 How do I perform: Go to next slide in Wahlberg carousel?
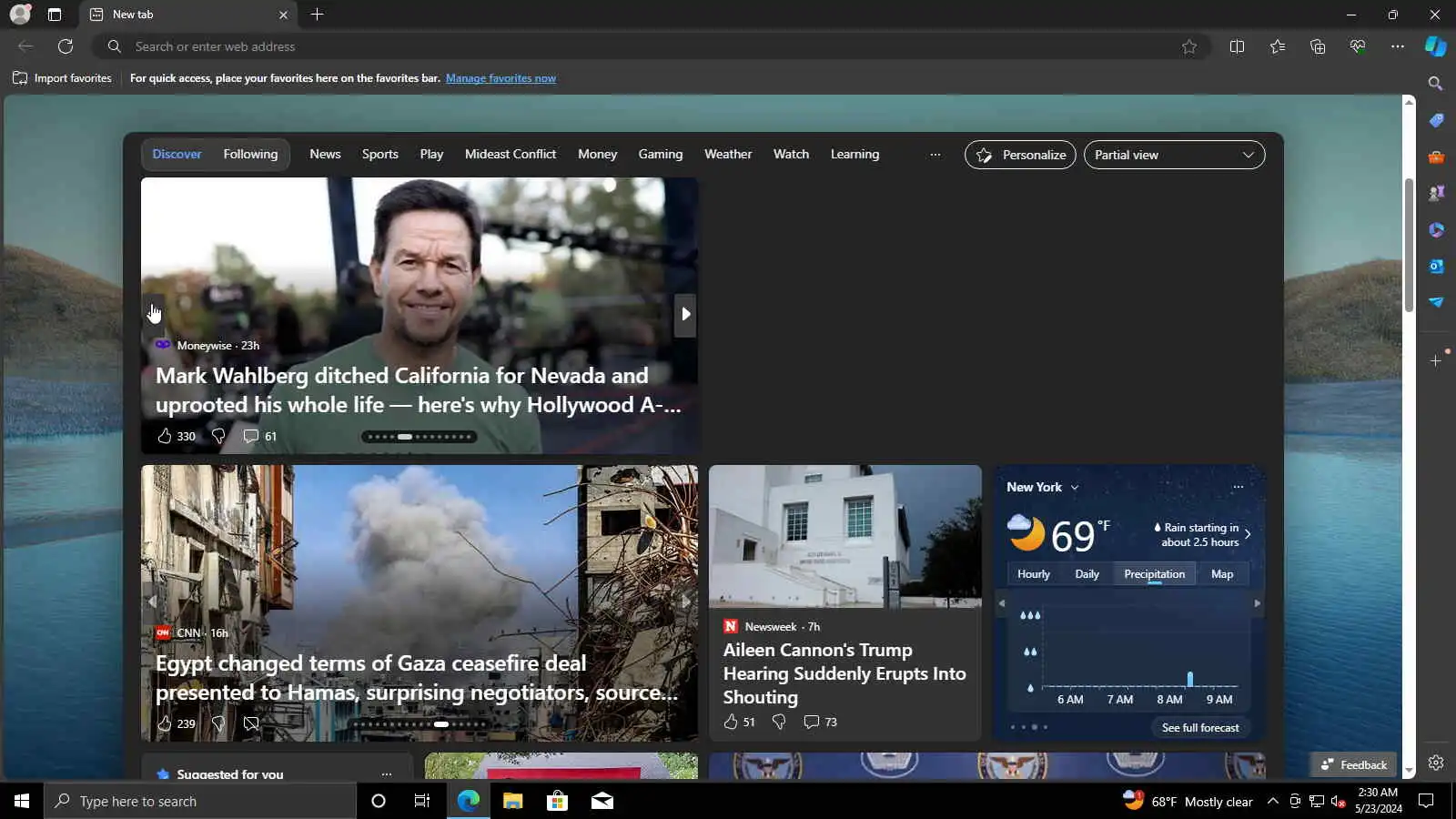coord(685,315)
